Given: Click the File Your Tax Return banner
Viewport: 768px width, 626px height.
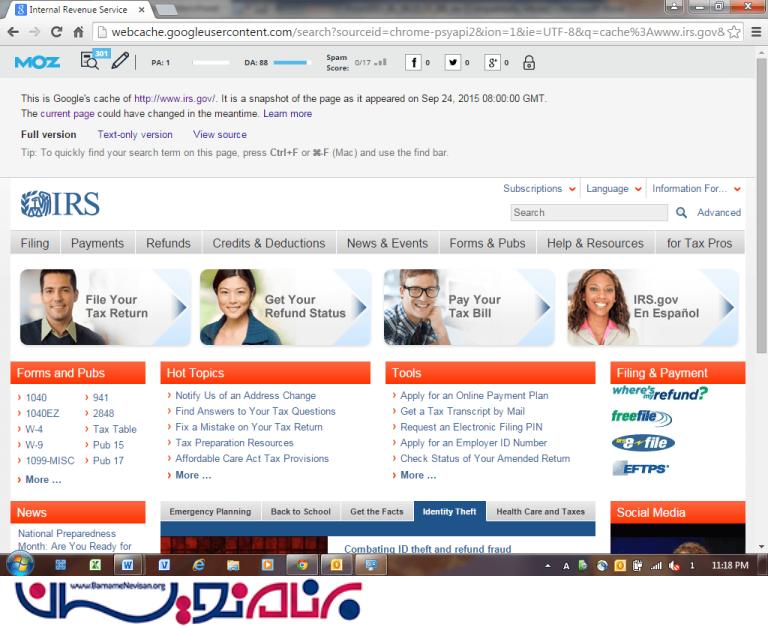Looking at the screenshot, I should pyautogui.click(x=105, y=307).
